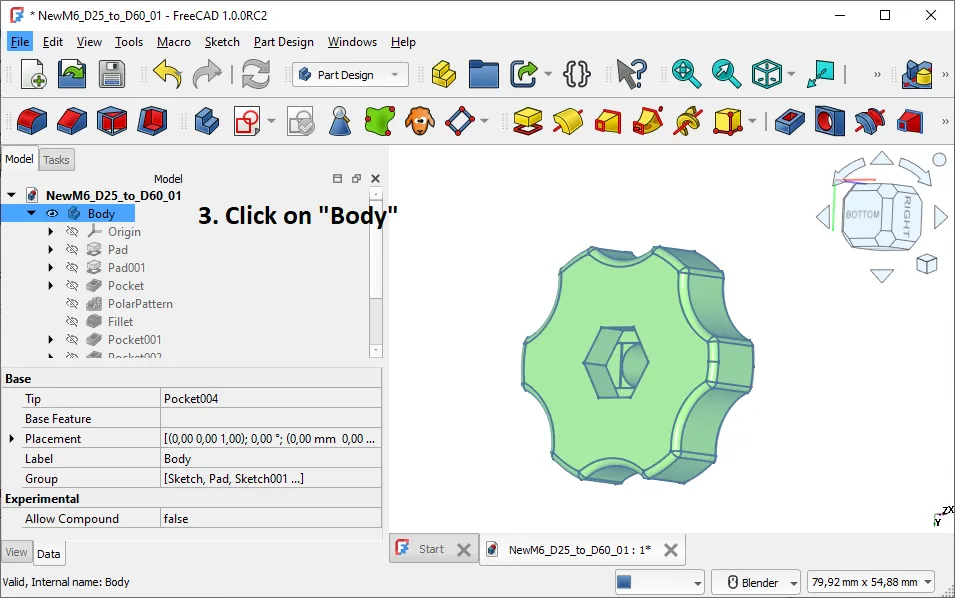Show the hidden Pad feature
Viewport: 955px width, 598px height.
pos(72,250)
